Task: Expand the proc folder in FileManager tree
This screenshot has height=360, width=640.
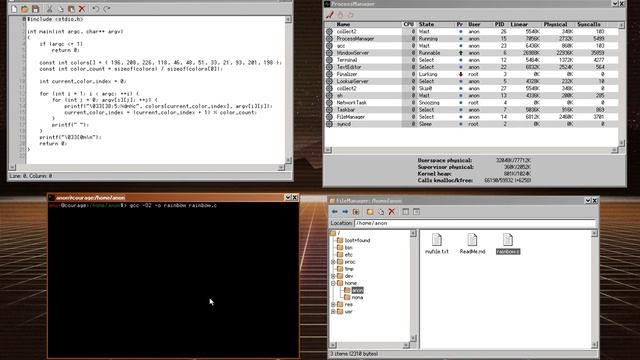Action: [333, 262]
